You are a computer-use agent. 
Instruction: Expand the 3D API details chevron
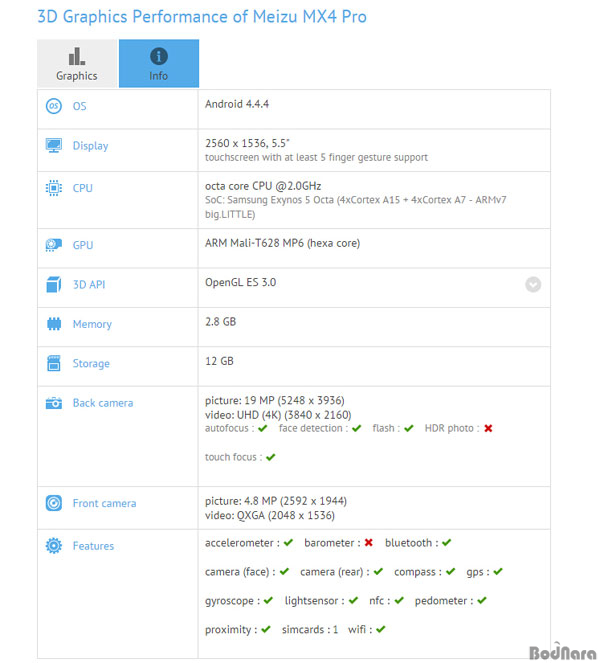coord(533,285)
